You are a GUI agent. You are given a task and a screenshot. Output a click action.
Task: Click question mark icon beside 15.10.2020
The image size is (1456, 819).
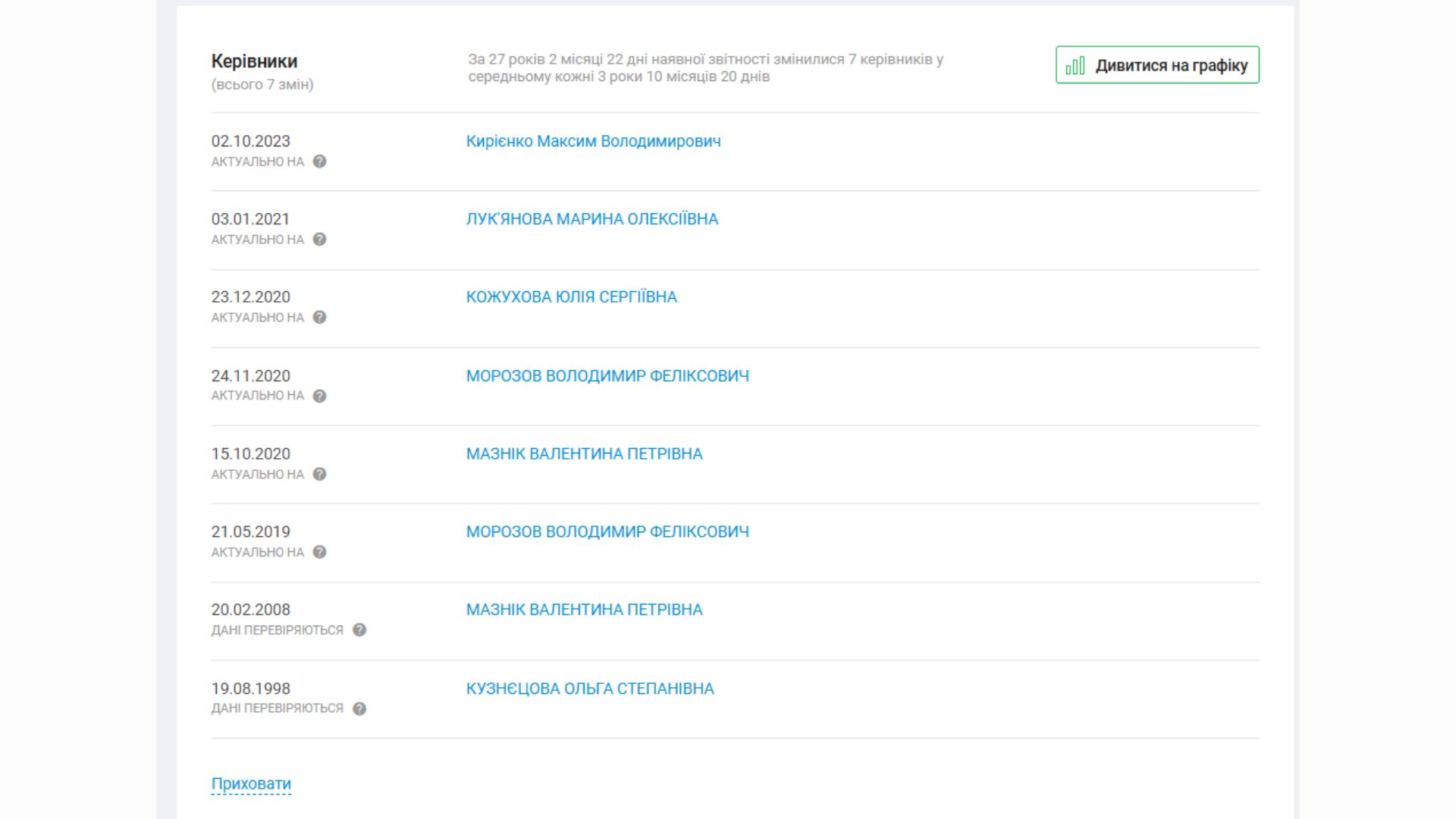[319, 474]
